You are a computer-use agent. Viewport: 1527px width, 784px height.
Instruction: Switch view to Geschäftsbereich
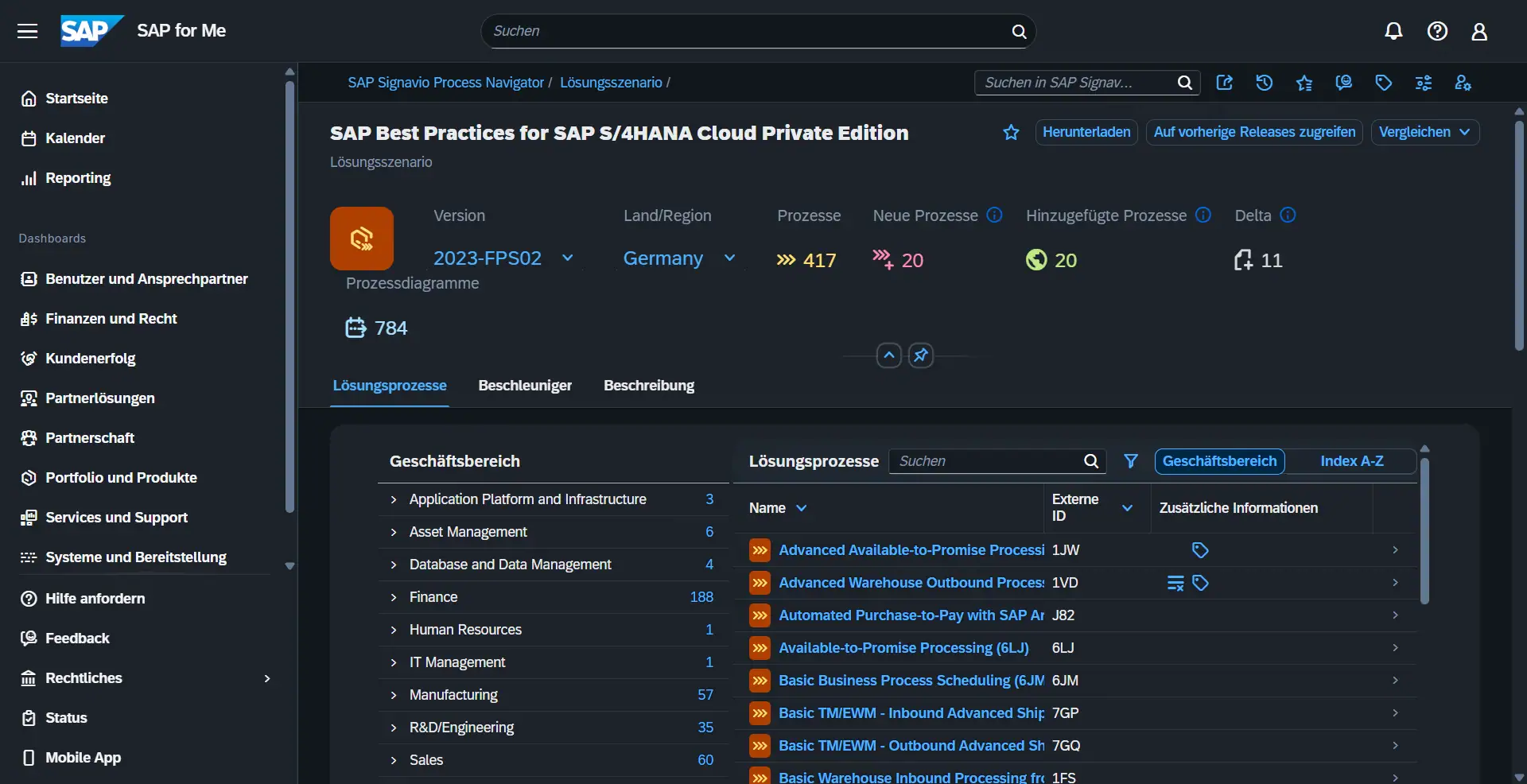(1219, 461)
